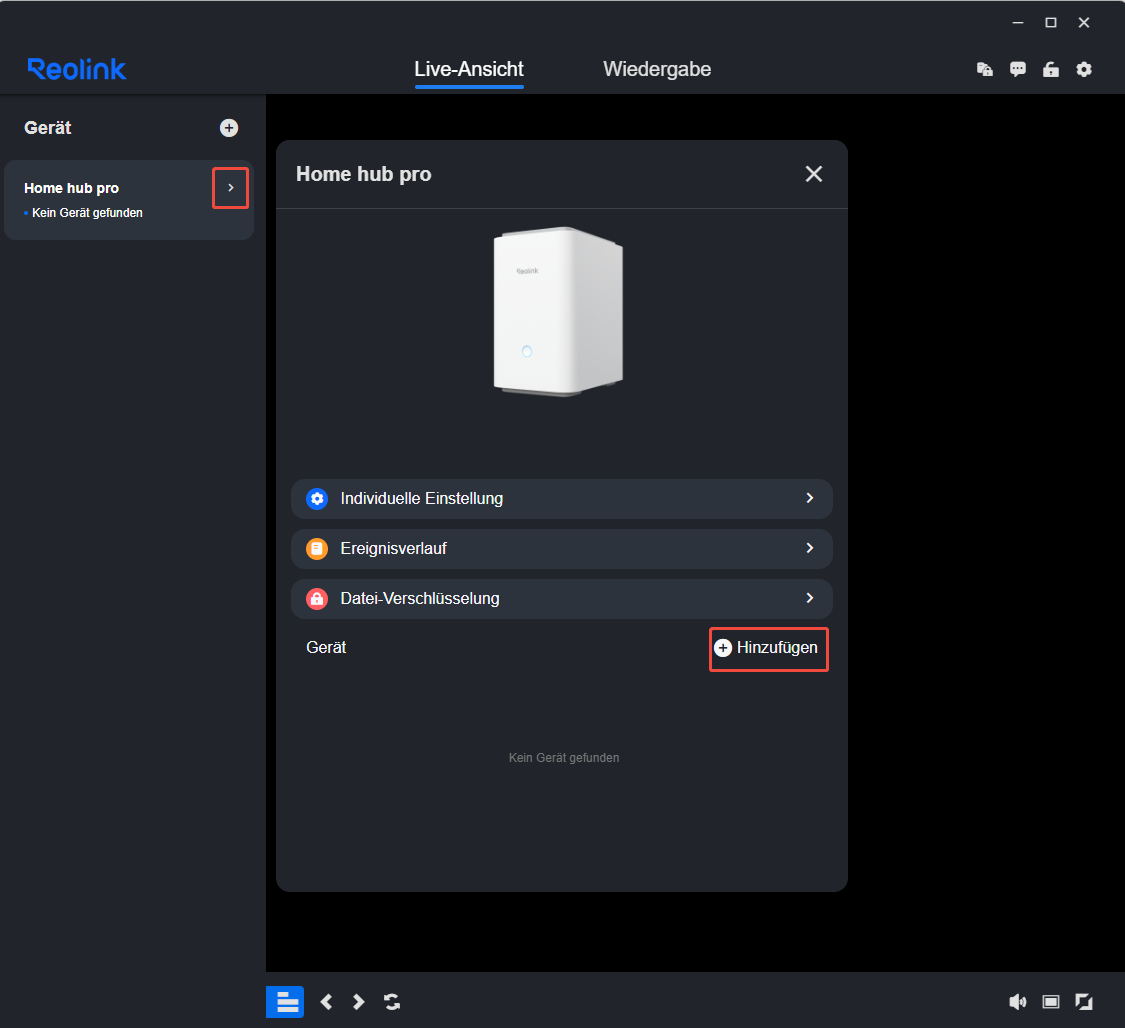Mute audio with the speaker icon
Viewport: 1125px width, 1028px height.
tap(1017, 1001)
